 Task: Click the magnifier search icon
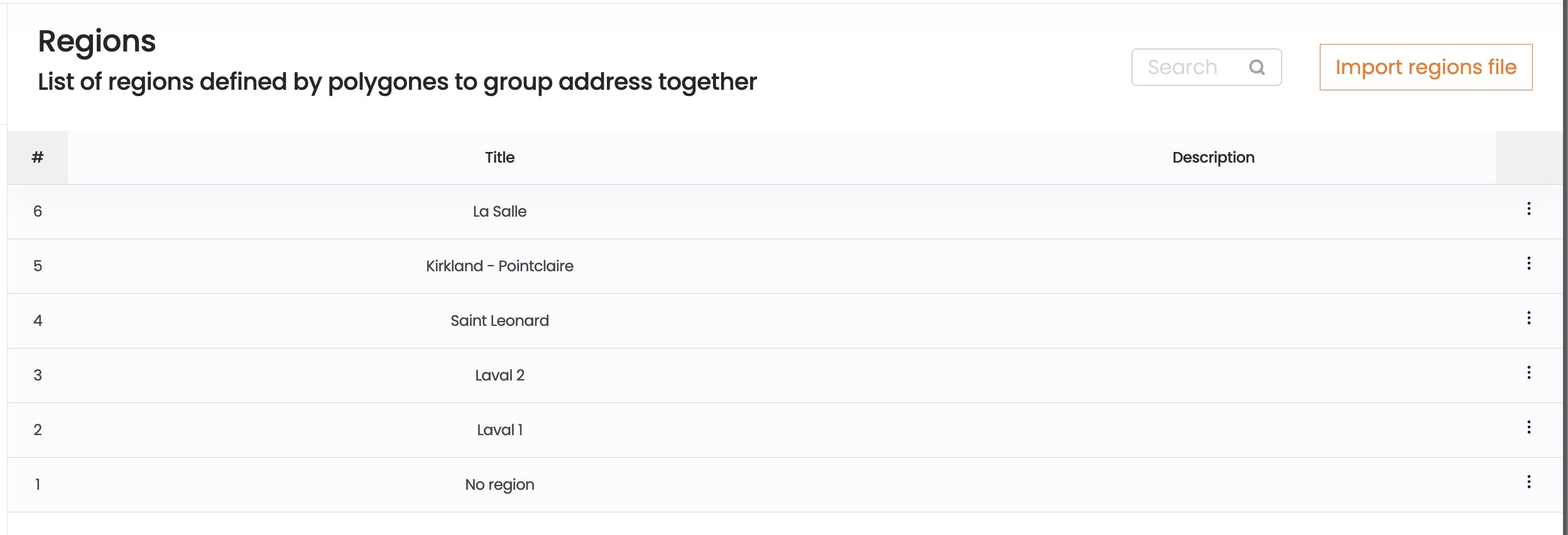[x=1256, y=67]
